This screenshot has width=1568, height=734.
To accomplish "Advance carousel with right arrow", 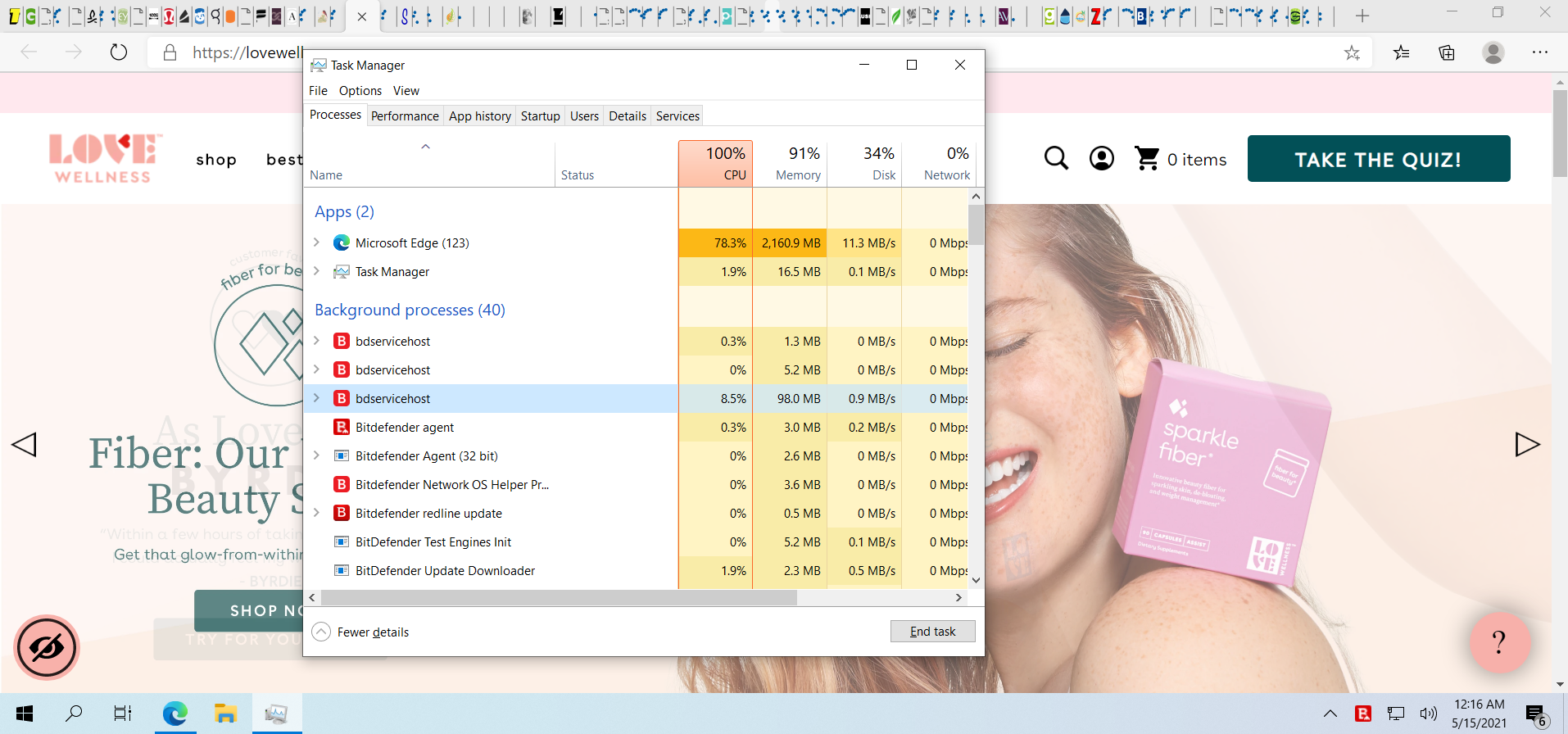I will coord(1527,444).
